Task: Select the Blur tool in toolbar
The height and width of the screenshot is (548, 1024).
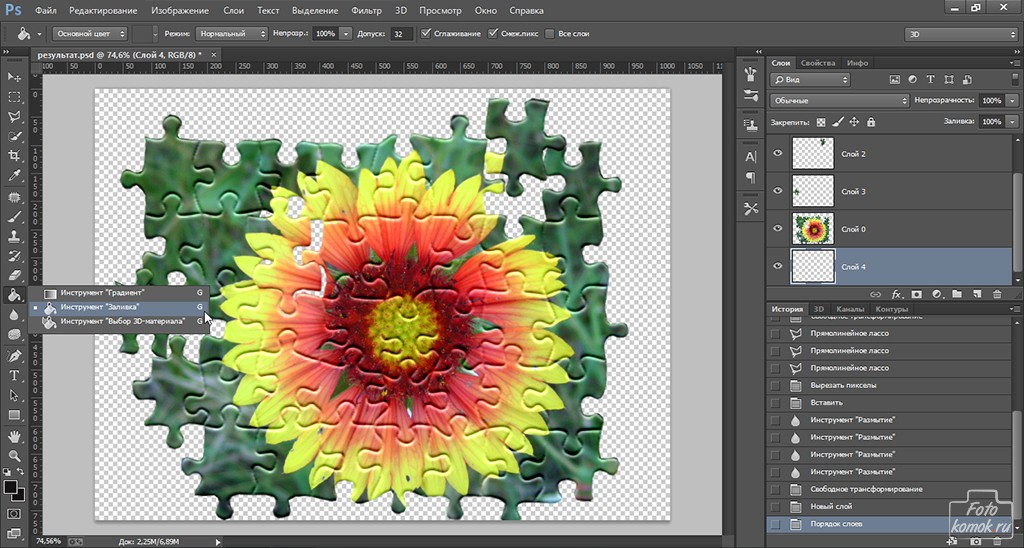Action: (14, 314)
